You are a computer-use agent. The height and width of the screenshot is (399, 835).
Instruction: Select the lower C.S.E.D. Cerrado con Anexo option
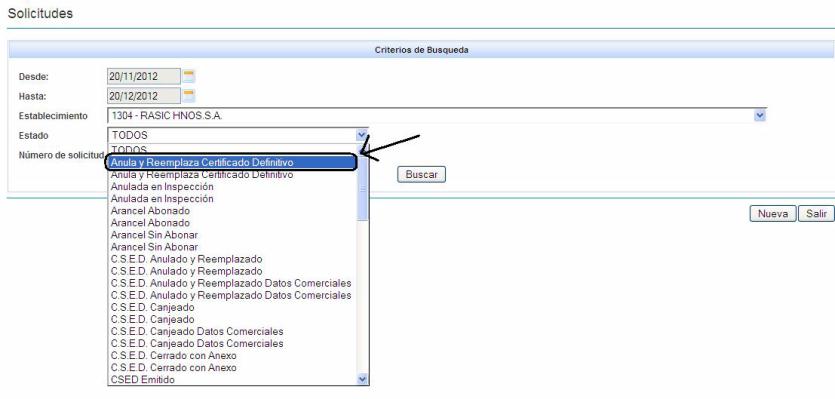coord(233,368)
